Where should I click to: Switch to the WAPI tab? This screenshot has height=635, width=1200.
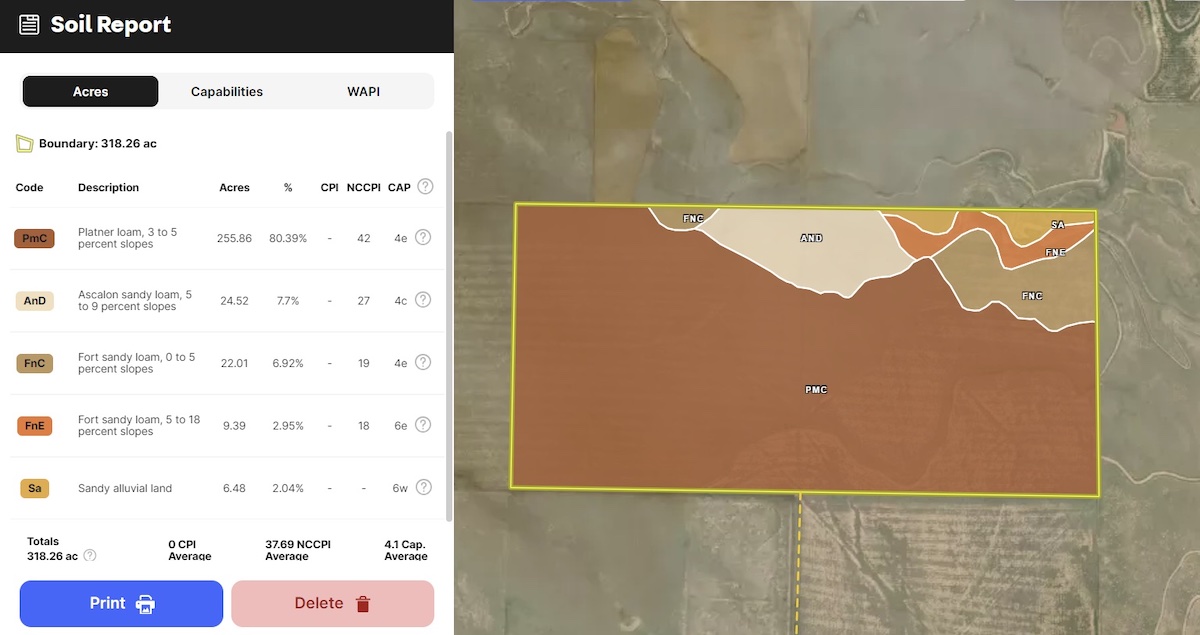[x=363, y=92]
